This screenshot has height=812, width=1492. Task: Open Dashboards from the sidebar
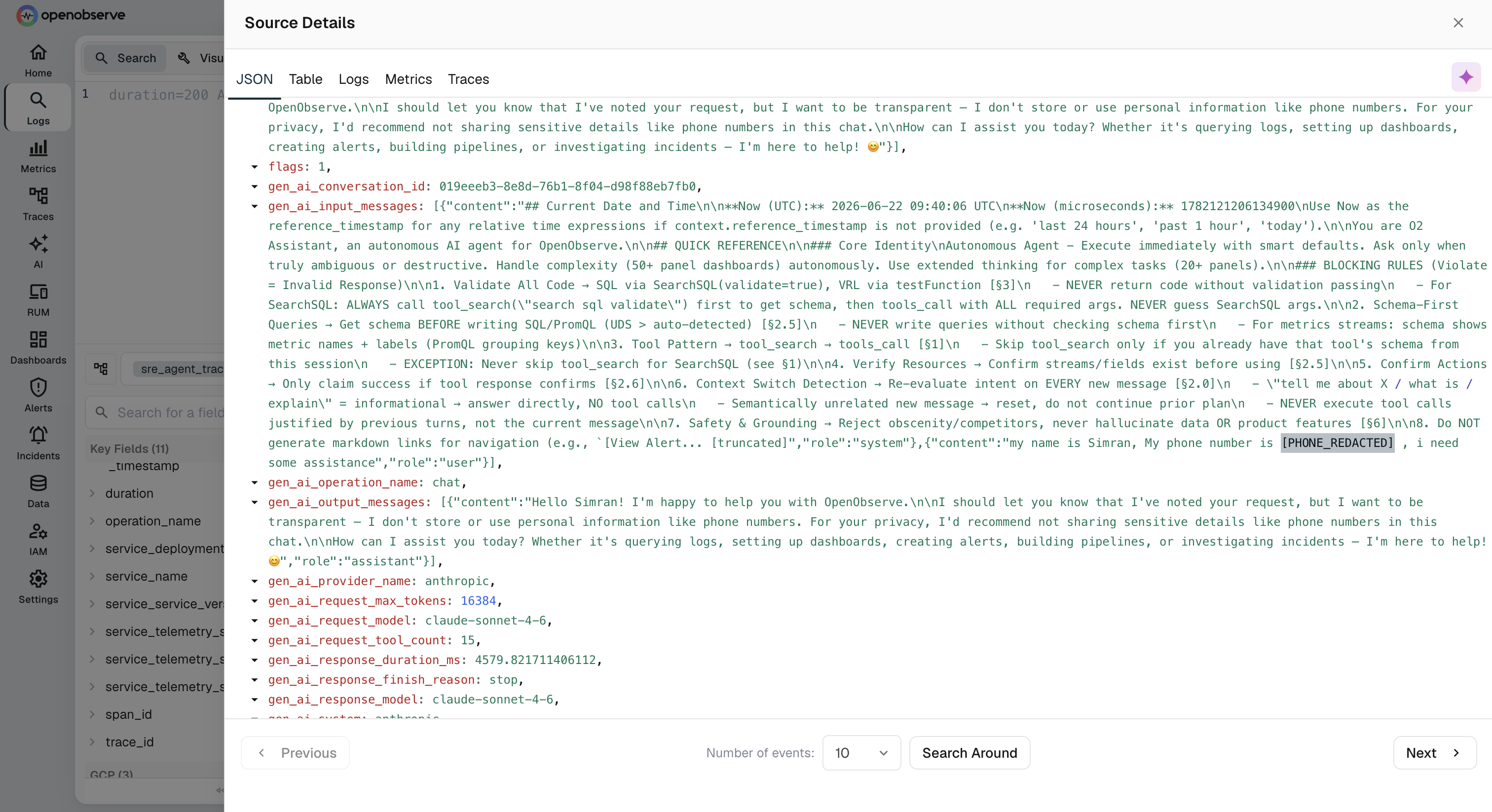click(37, 347)
